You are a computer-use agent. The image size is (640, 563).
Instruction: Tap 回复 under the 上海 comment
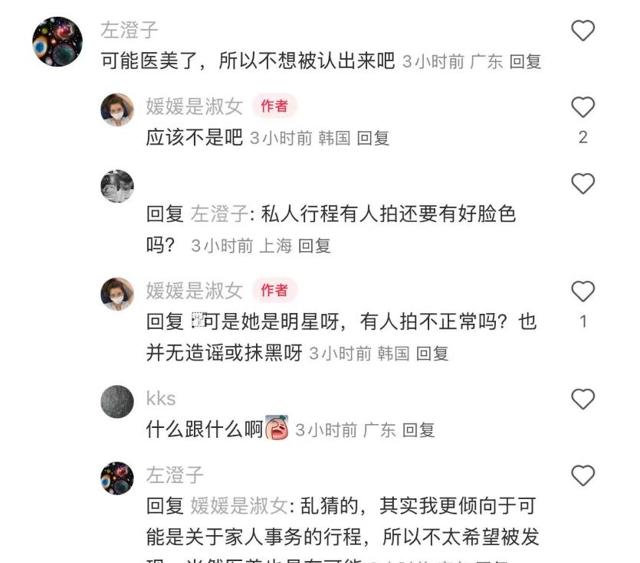[x=314, y=246]
